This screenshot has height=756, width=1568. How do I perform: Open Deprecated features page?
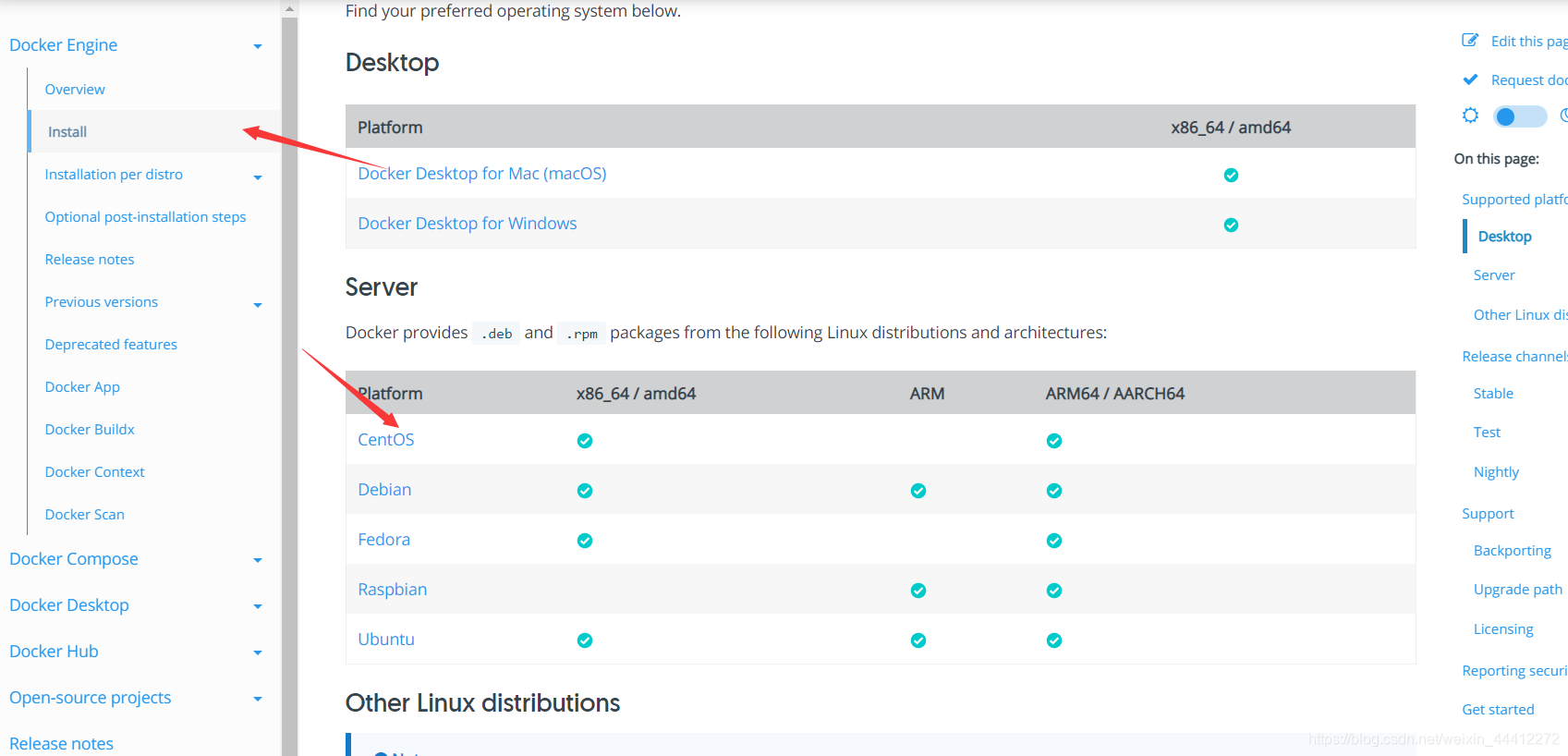(x=111, y=345)
